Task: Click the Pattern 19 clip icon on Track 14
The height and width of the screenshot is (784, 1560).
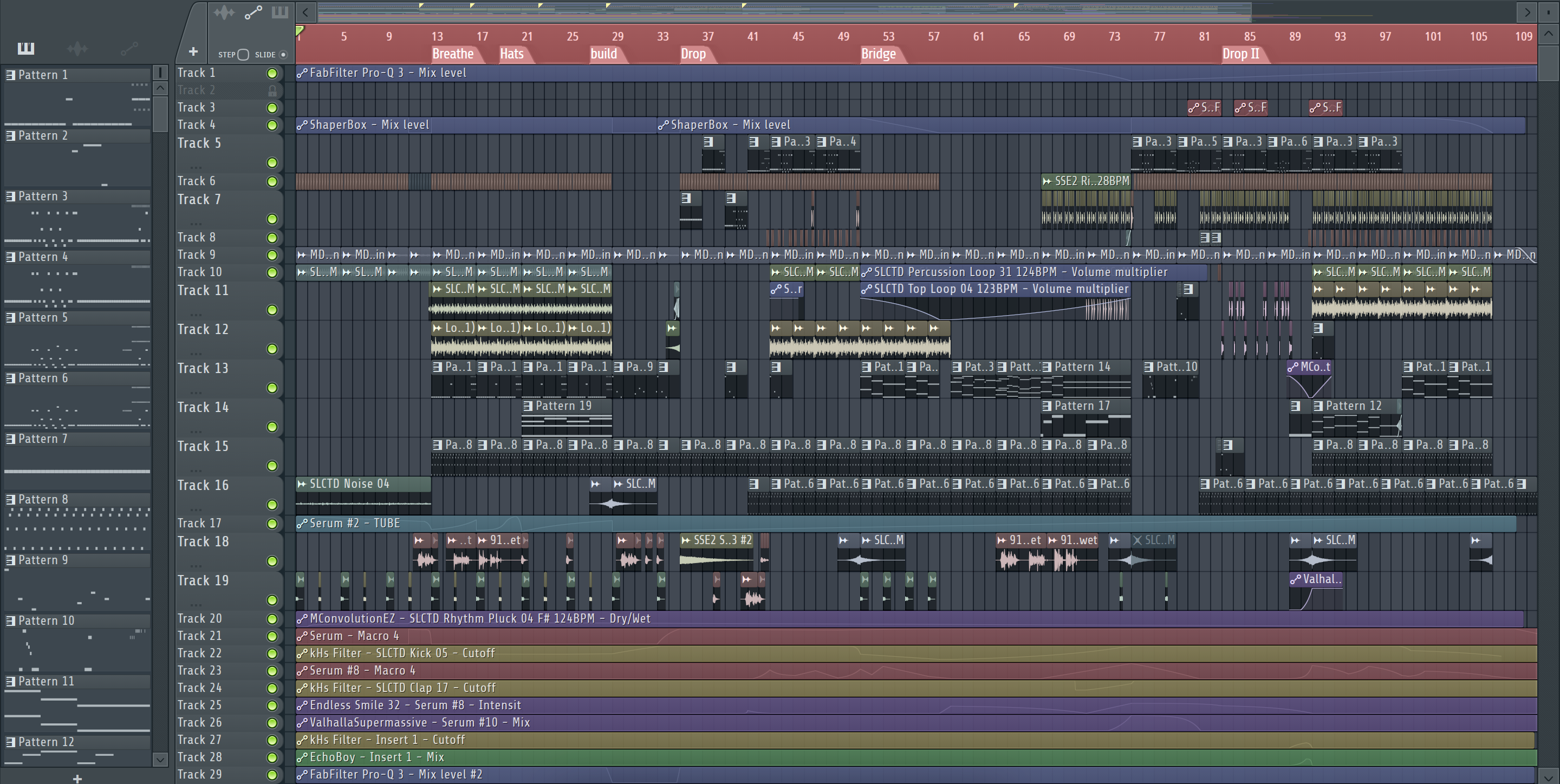Action: tap(528, 406)
